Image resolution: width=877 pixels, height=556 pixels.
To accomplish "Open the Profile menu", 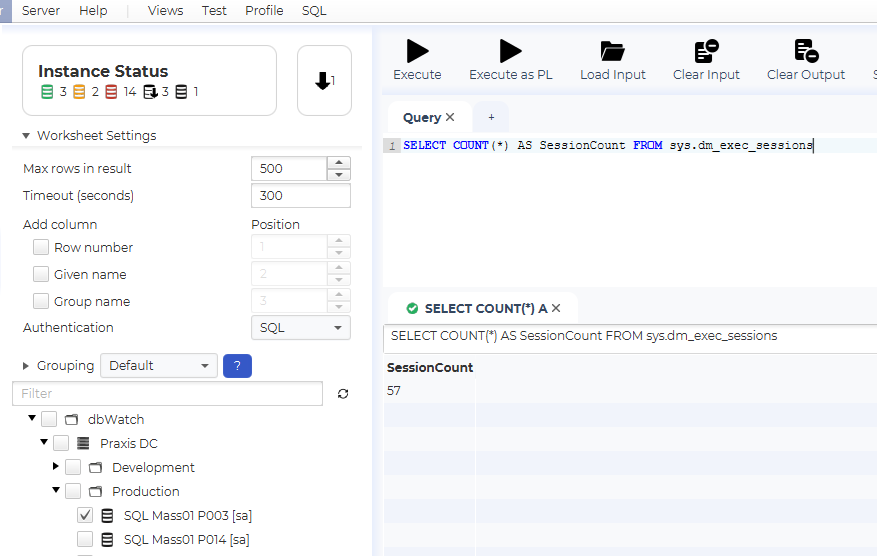I will [x=264, y=11].
